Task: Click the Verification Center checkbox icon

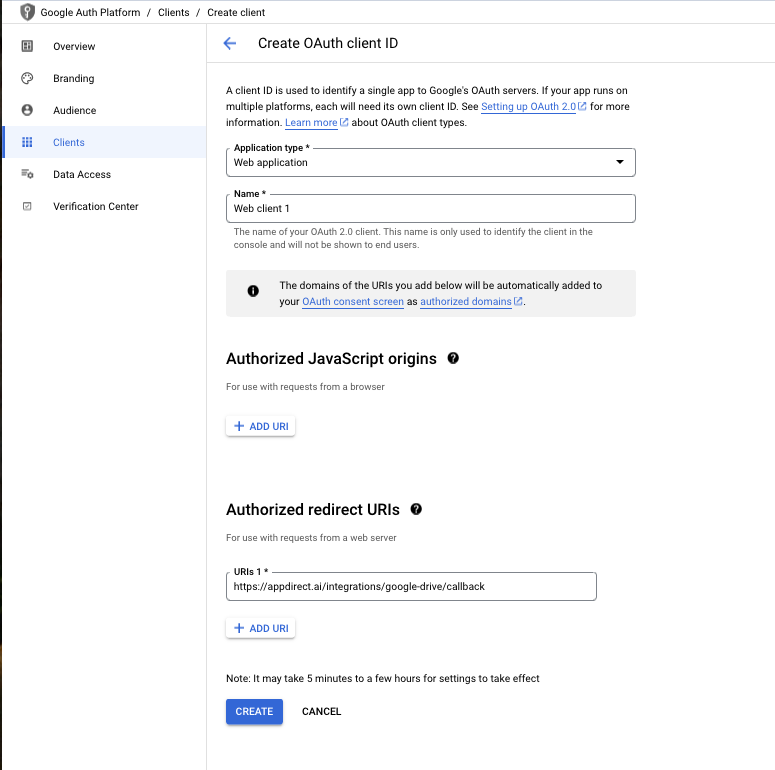Action: [x=27, y=206]
